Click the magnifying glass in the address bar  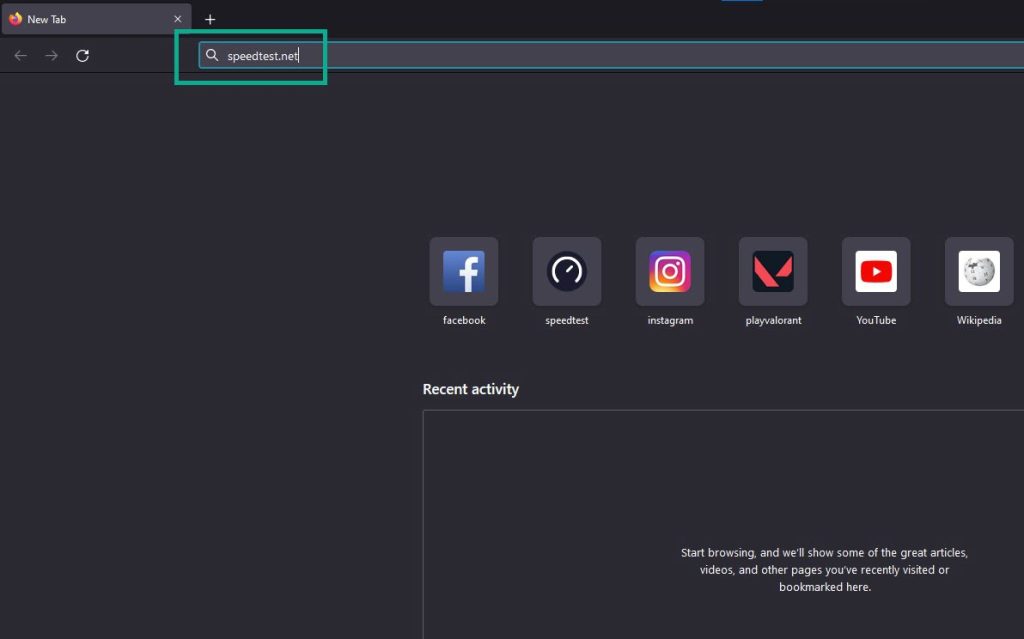point(212,56)
